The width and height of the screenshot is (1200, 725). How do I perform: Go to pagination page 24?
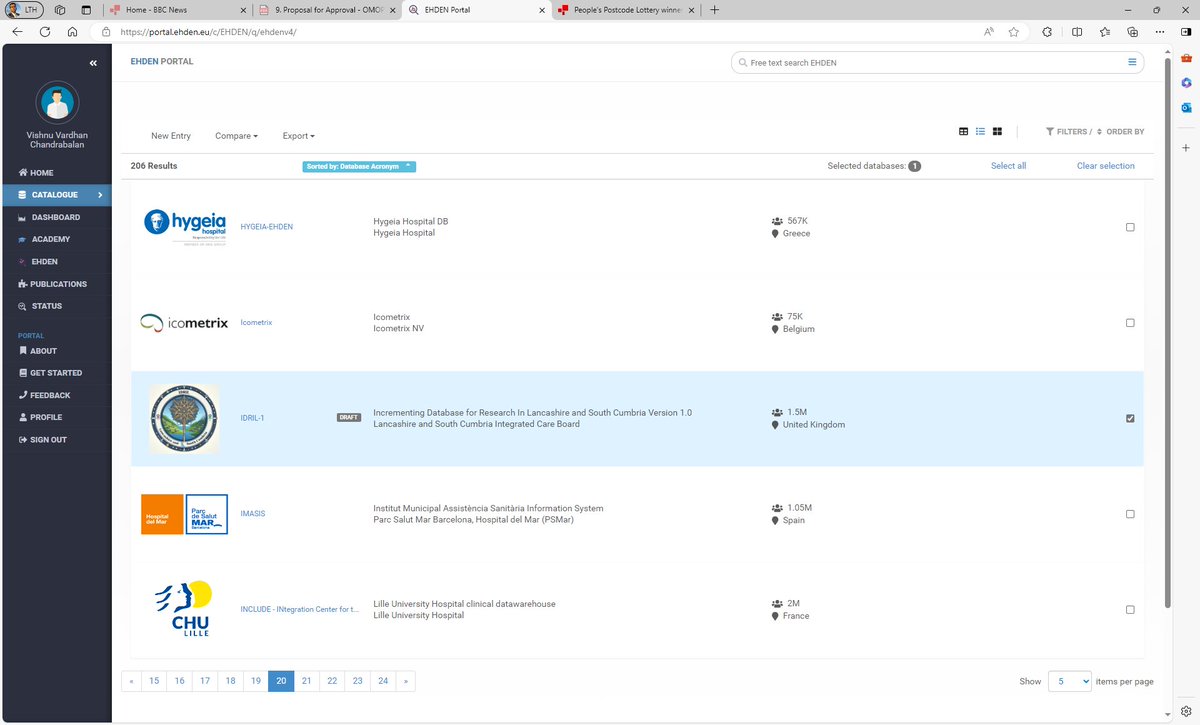(383, 681)
